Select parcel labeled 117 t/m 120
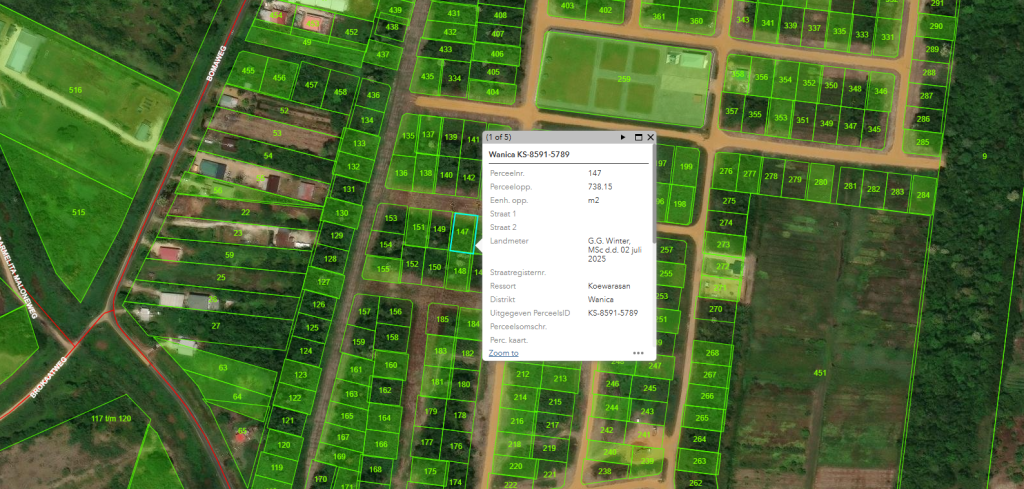The image size is (1024, 489). pyautogui.click(x=111, y=417)
